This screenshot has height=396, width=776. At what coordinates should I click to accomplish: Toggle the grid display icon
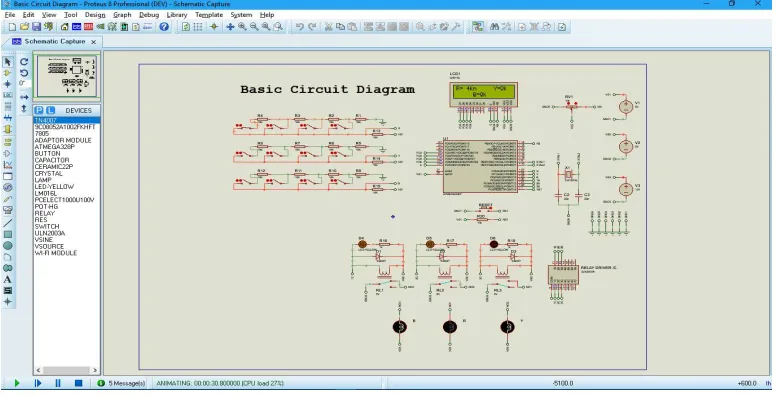(x=198, y=27)
